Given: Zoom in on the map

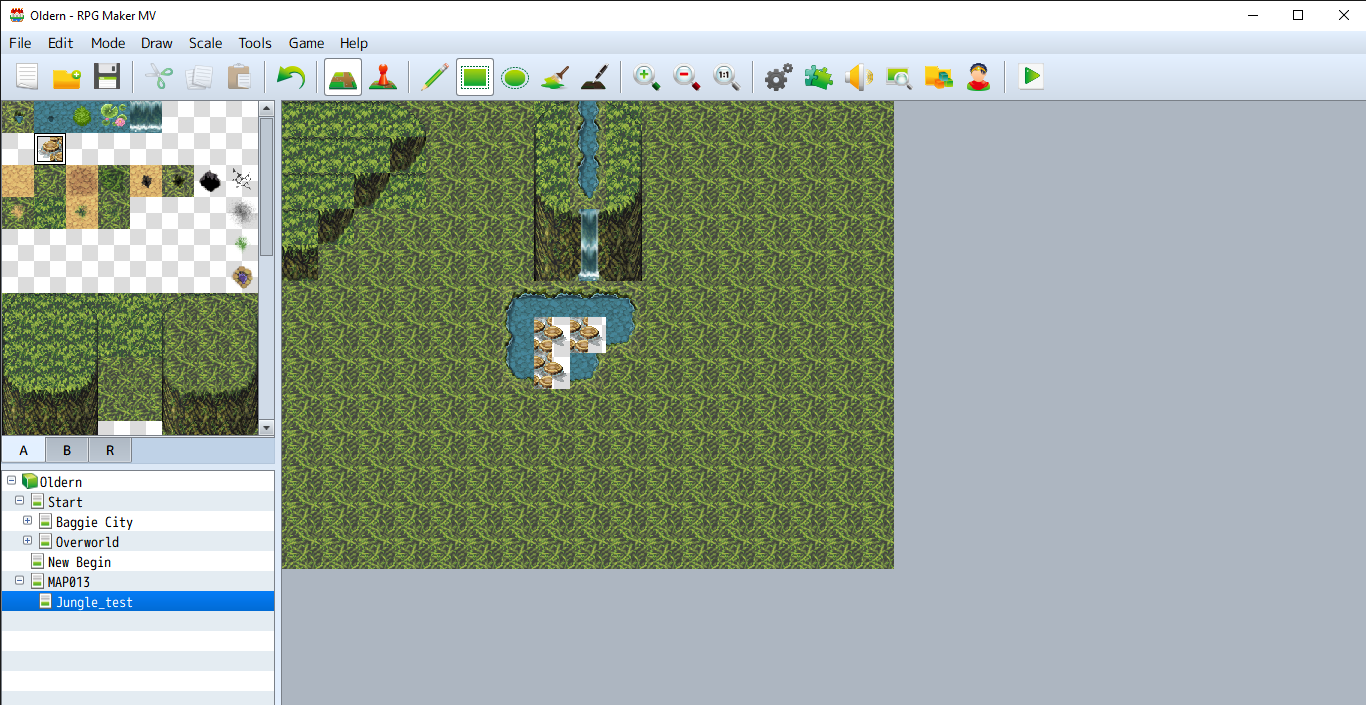Looking at the screenshot, I should pos(647,77).
